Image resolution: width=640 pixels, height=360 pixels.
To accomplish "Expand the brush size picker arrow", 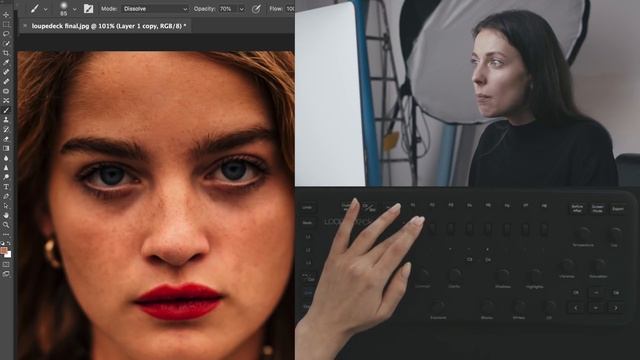I will pos(74,9).
